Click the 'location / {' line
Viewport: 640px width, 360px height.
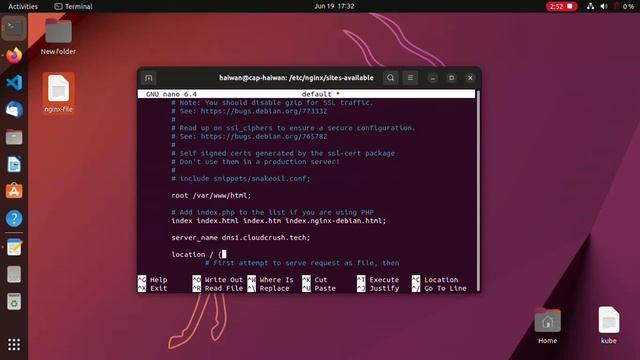click(x=197, y=254)
